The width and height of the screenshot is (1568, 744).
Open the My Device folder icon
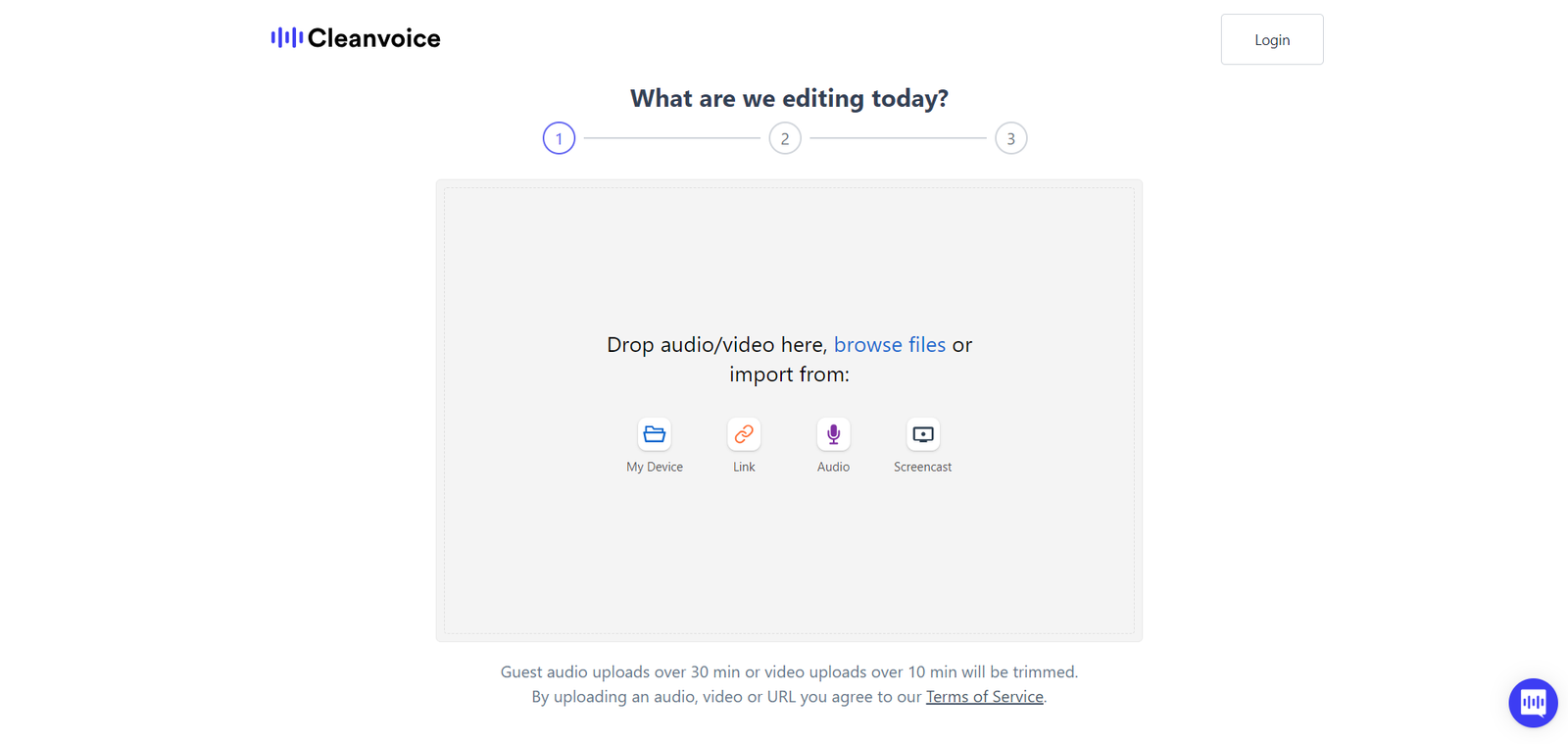[x=655, y=434]
